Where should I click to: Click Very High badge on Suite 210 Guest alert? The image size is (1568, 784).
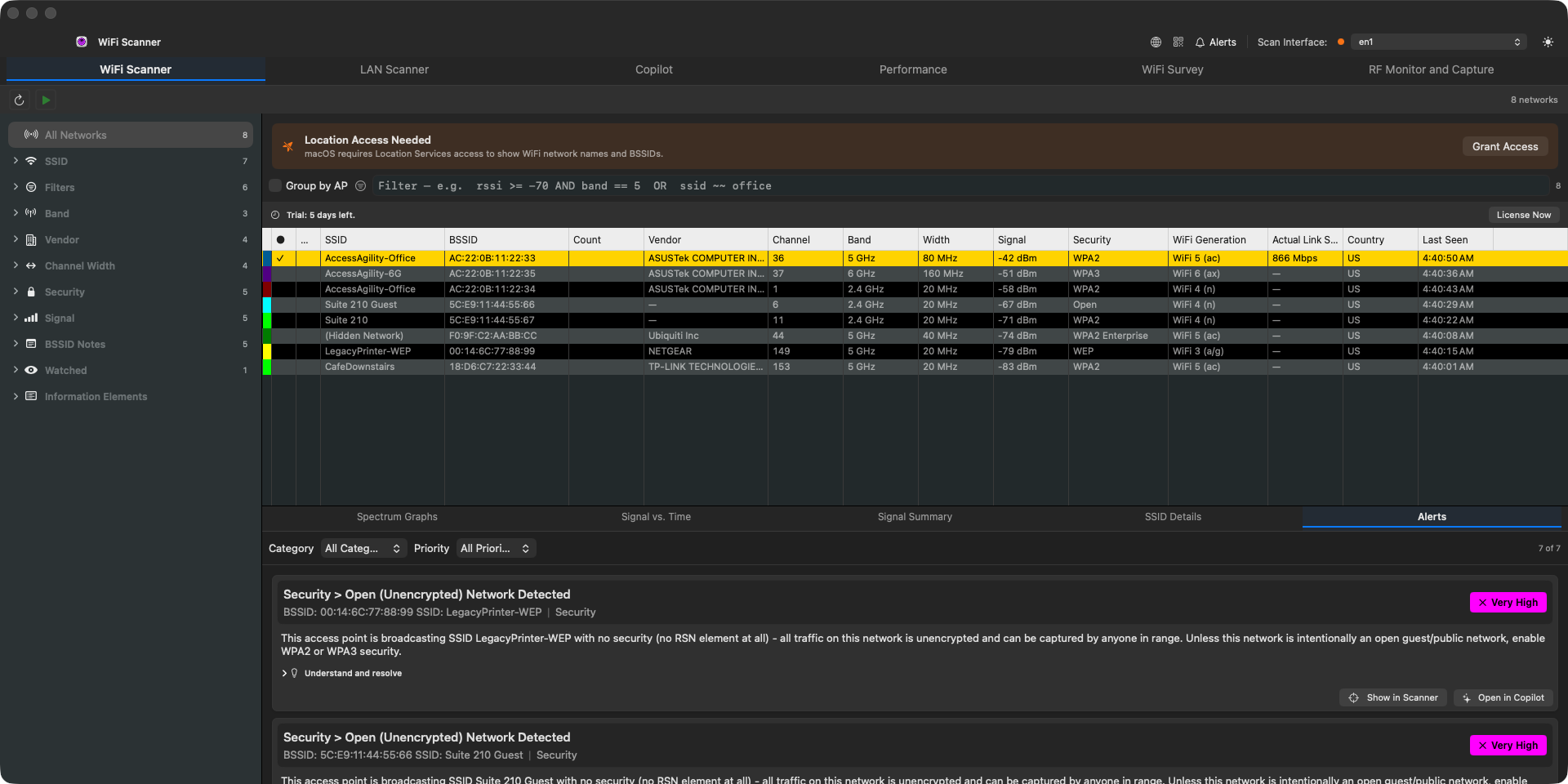1508,745
